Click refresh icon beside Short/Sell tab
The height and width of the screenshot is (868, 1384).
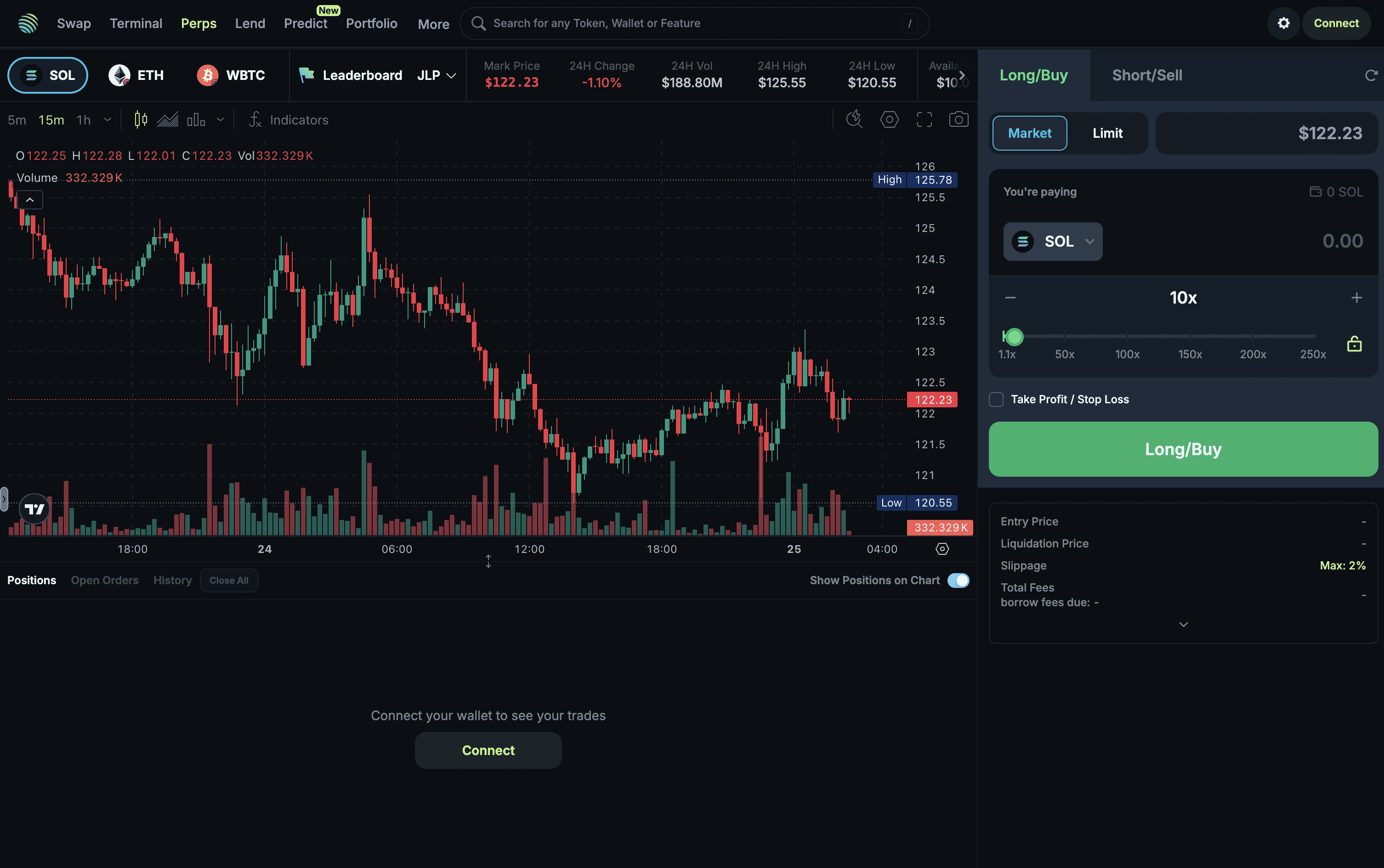click(x=1371, y=75)
